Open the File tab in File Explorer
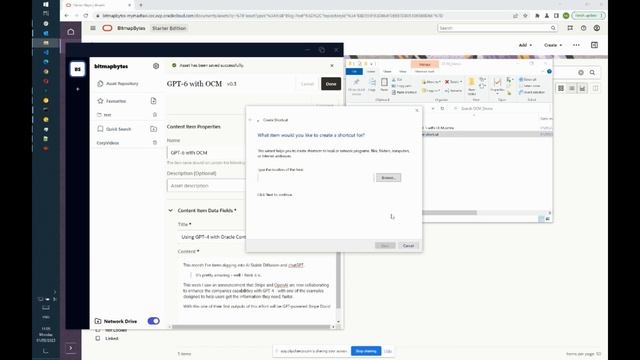 pyautogui.click(x=354, y=71)
